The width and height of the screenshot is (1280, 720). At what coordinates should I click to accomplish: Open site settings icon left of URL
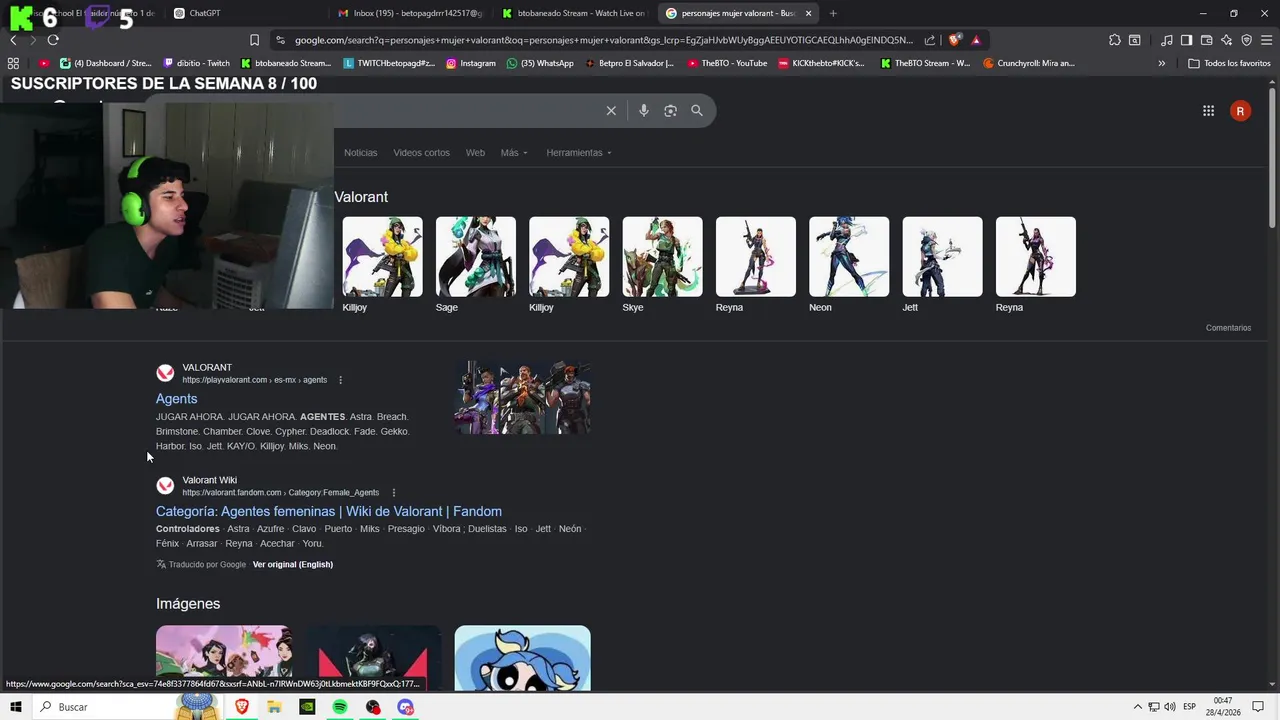pyautogui.click(x=281, y=40)
